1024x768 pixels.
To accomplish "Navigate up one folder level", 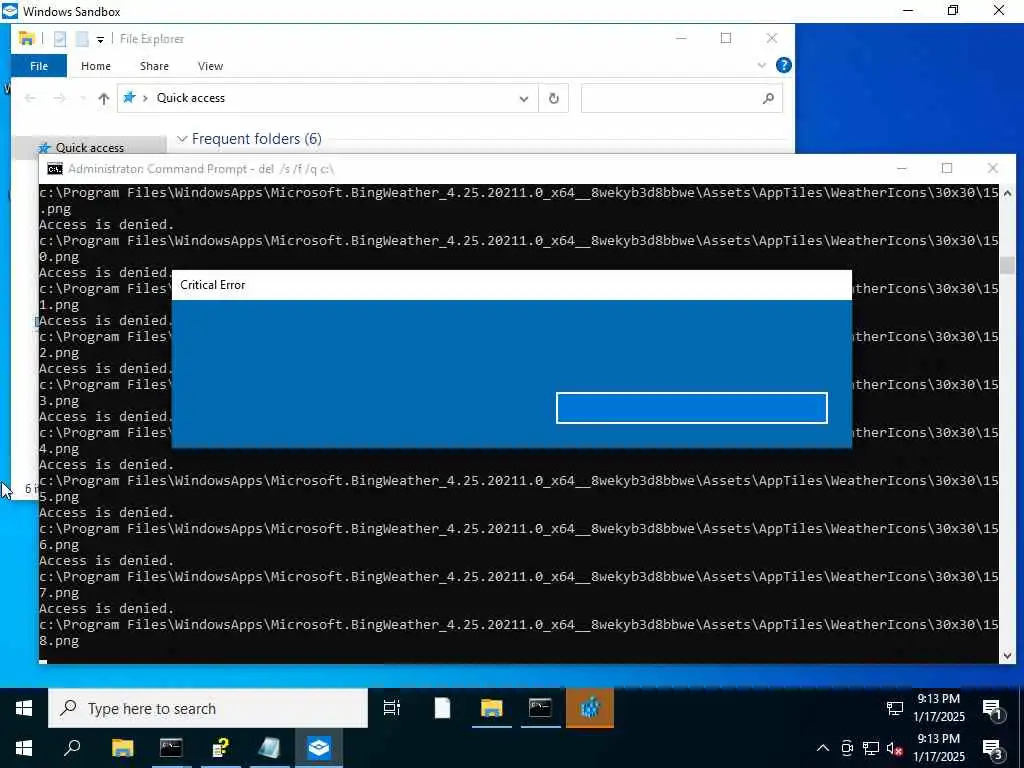I will click(x=103, y=99).
